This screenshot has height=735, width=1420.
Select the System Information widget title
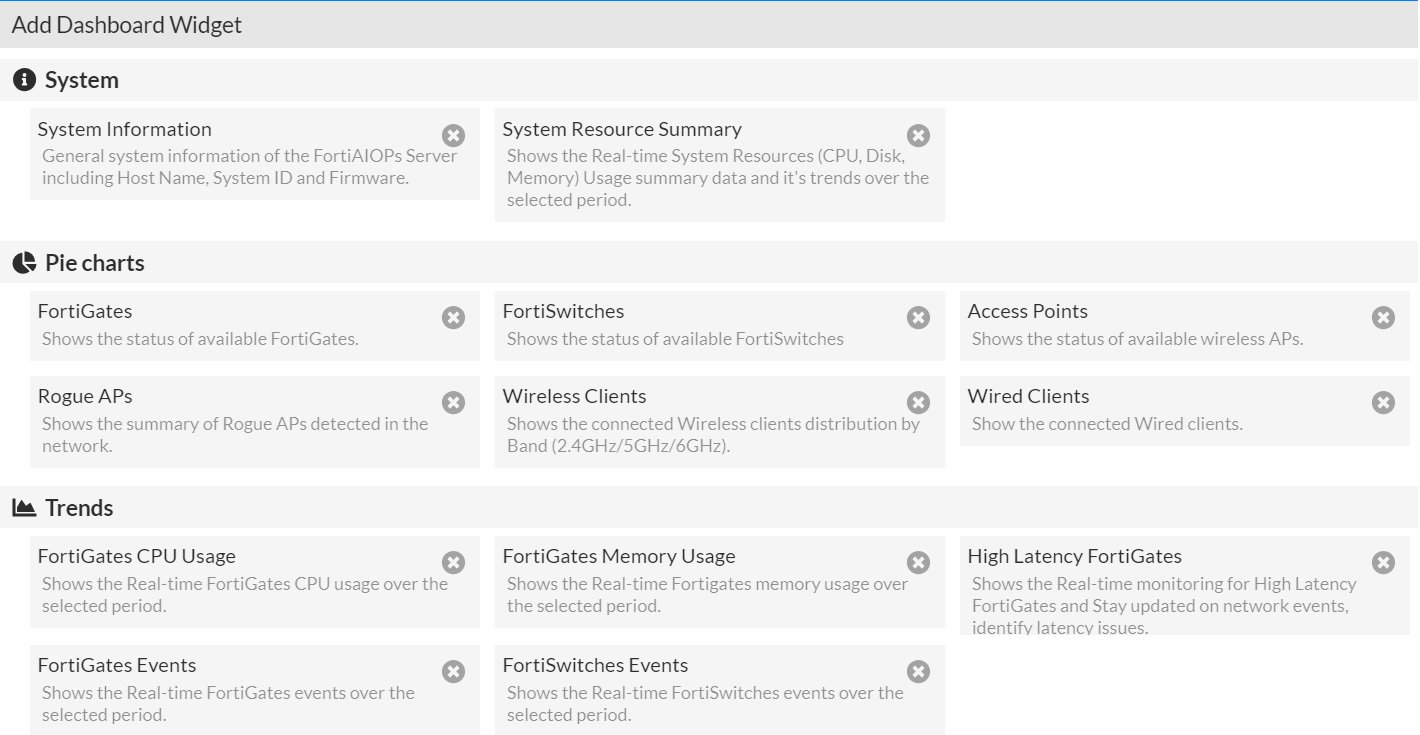125,129
